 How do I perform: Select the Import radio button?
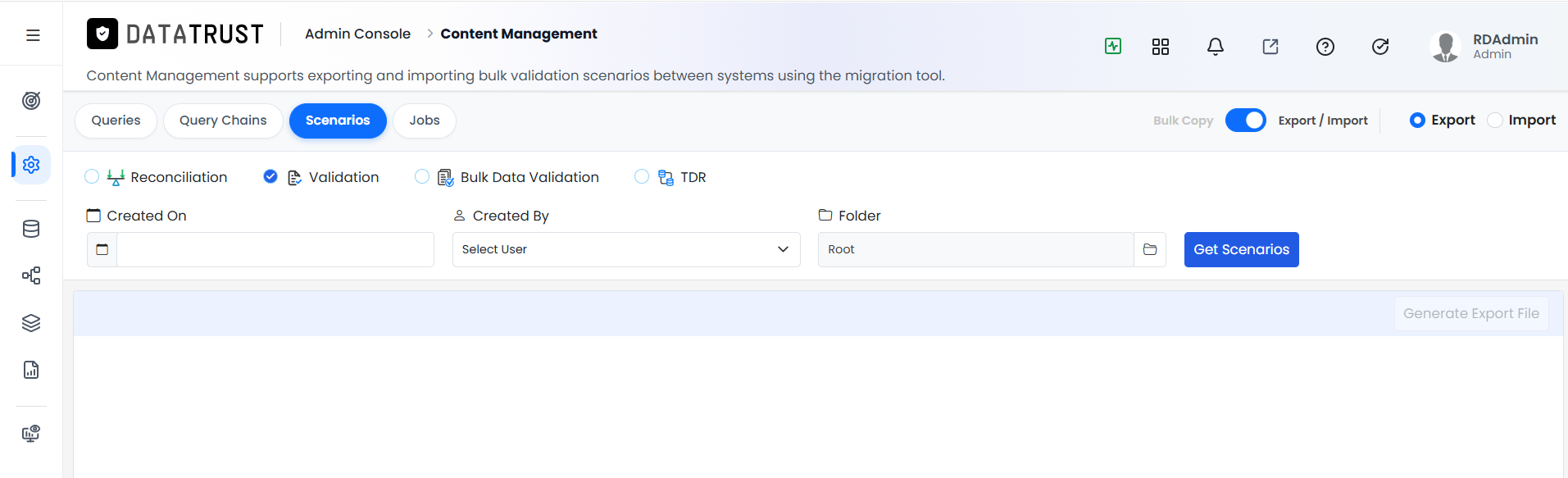click(1495, 121)
